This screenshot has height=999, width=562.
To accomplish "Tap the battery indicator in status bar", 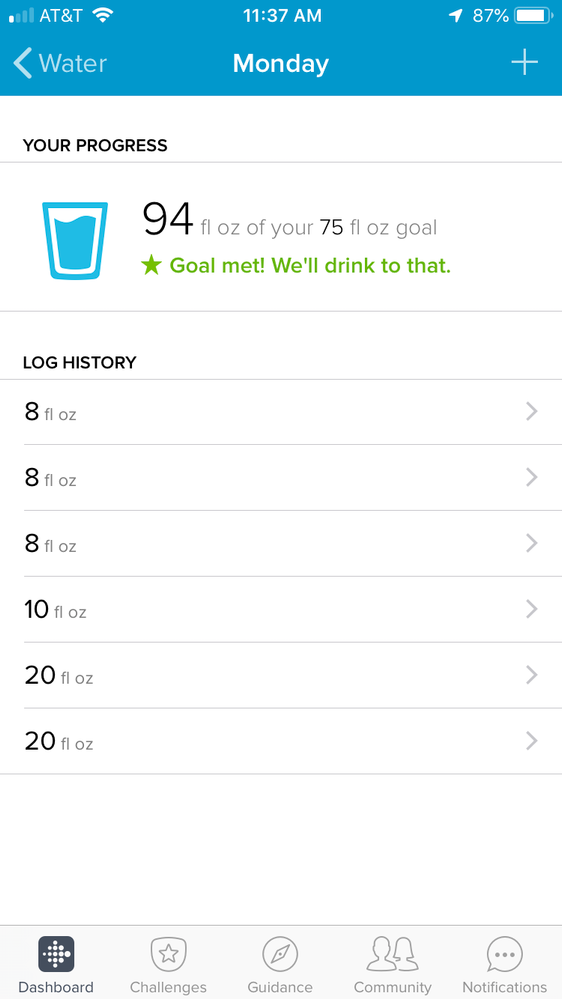I will pos(533,15).
